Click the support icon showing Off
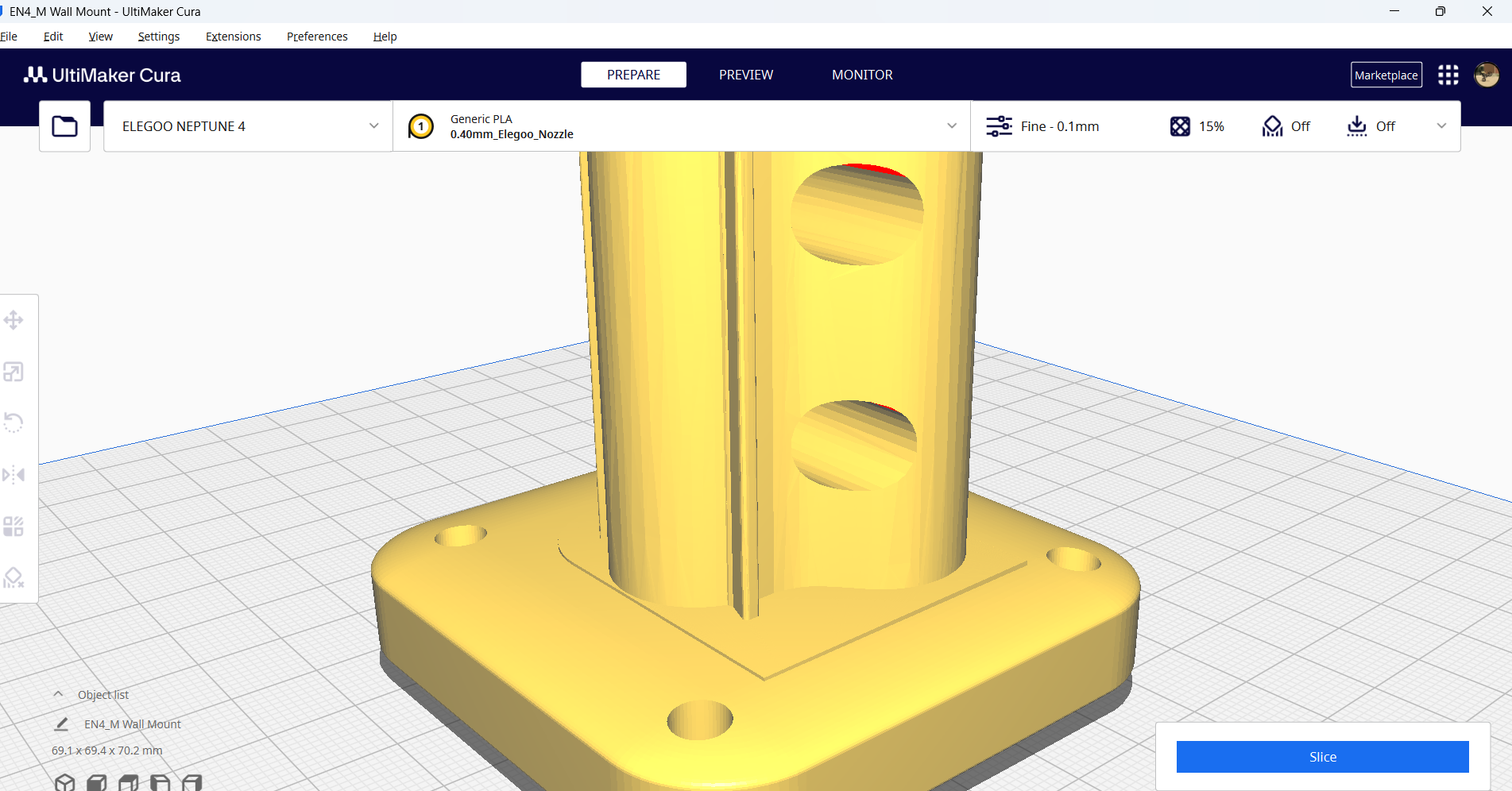The image size is (1512, 791). tap(1272, 126)
